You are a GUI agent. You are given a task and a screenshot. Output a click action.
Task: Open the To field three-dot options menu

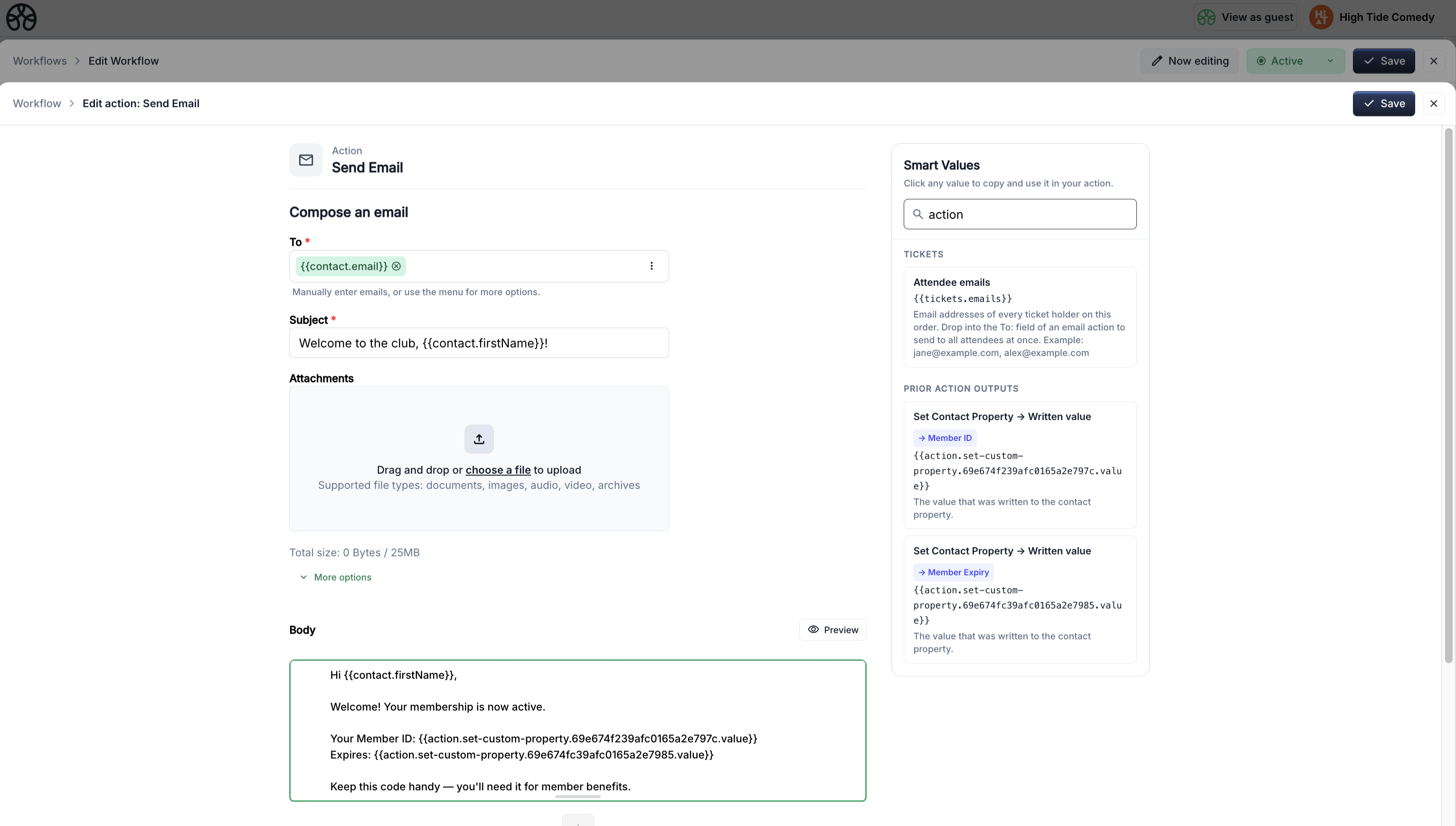pyautogui.click(x=651, y=266)
